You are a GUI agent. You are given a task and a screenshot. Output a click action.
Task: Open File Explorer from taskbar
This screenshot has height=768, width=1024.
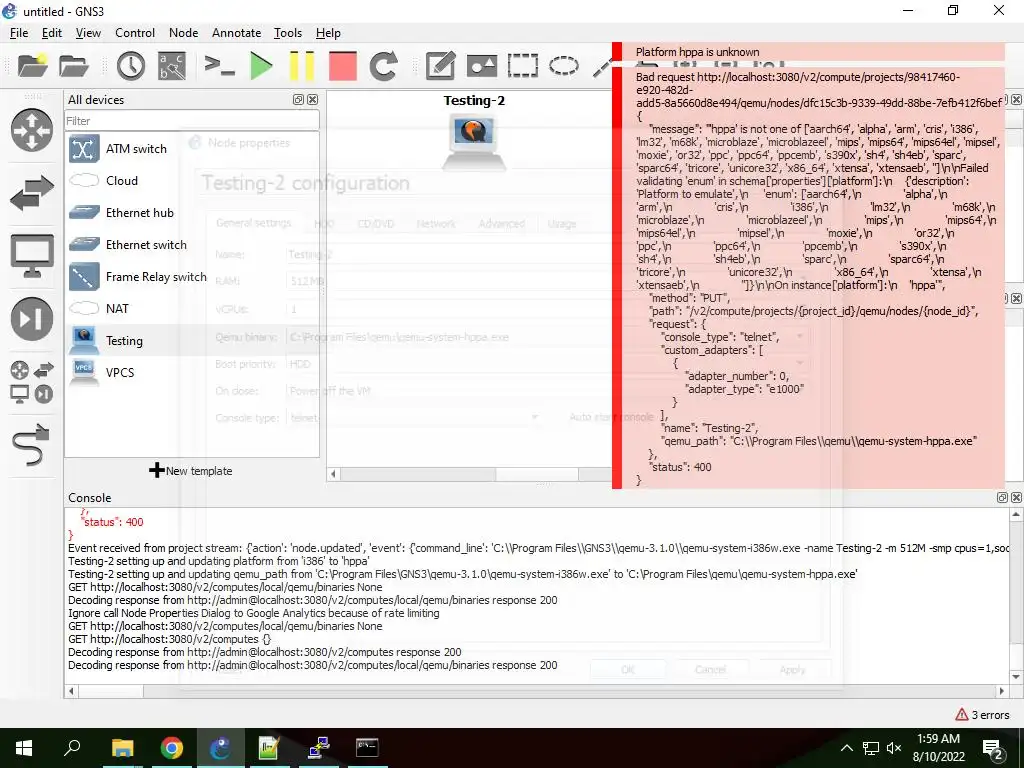122,748
